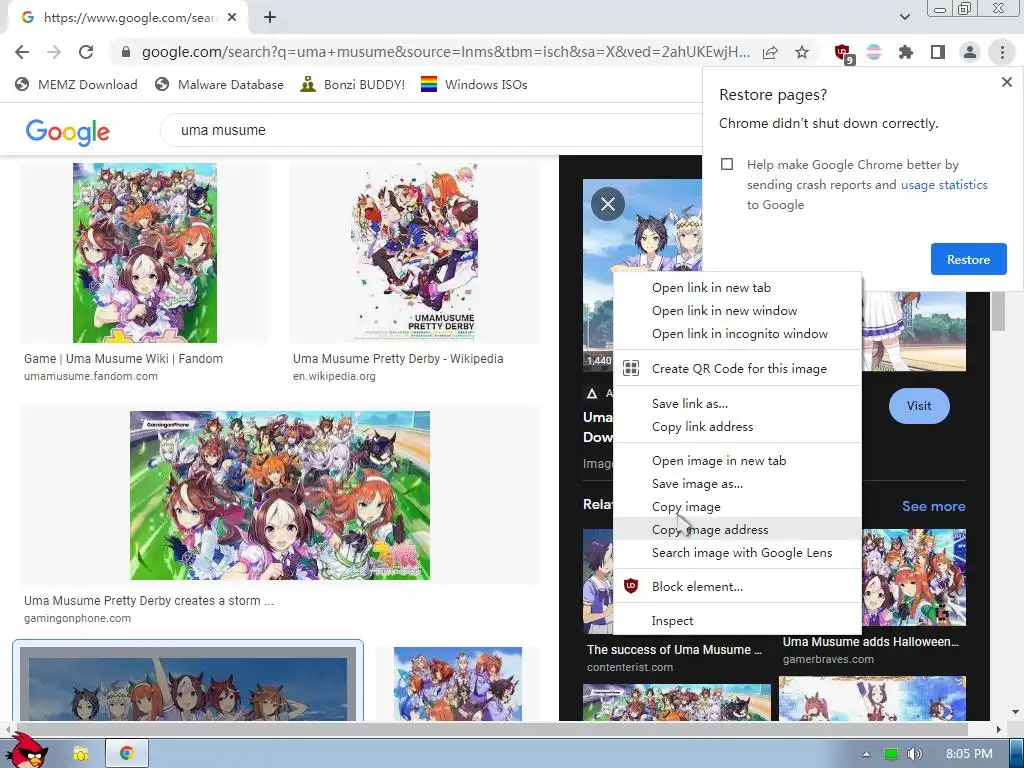This screenshot has height=768, width=1024.
Task: Open the uBlock Origin extension icon
Action: (x=843, y=53)
